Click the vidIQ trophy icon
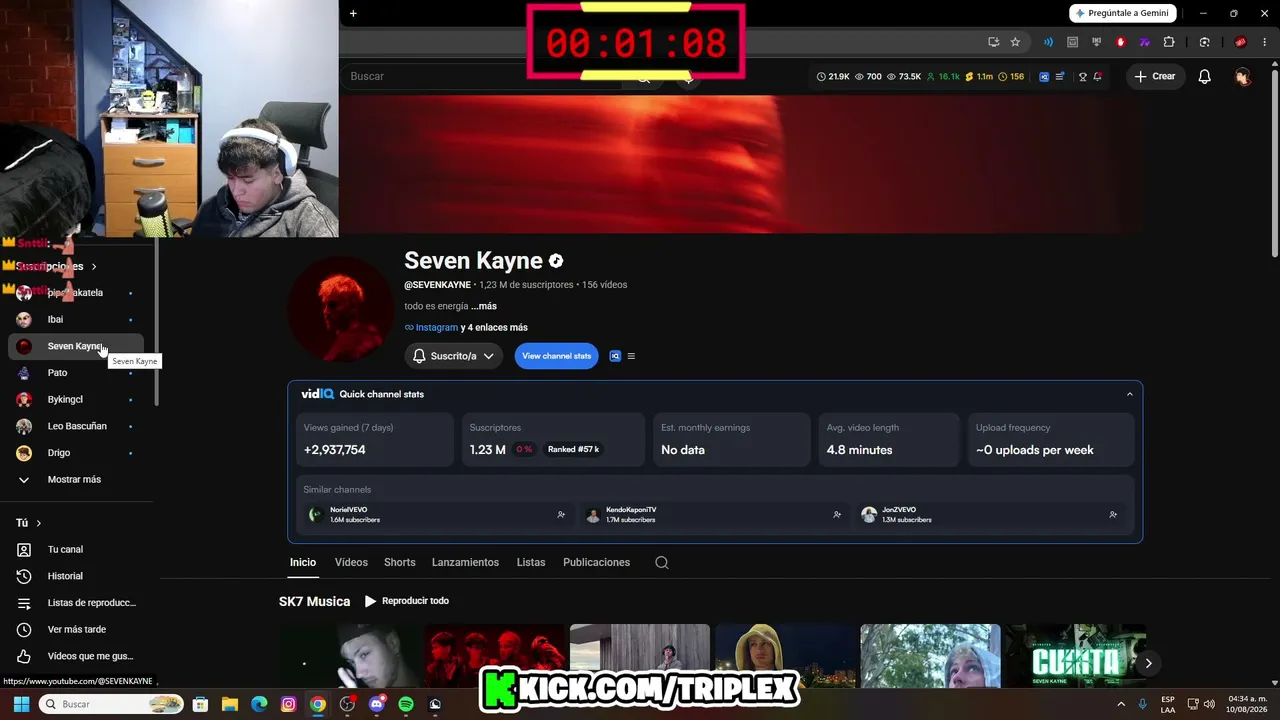This screenshot has width=1280, height=720. coord(1082,77)
